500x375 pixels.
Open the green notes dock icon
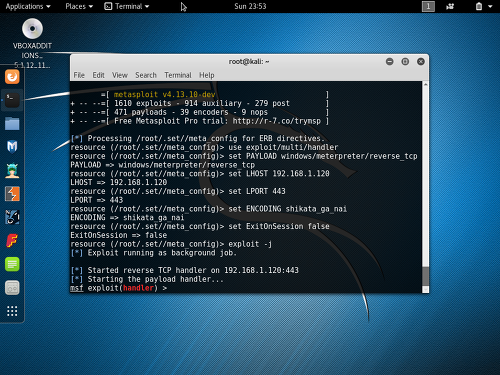(x=12, y=264)
